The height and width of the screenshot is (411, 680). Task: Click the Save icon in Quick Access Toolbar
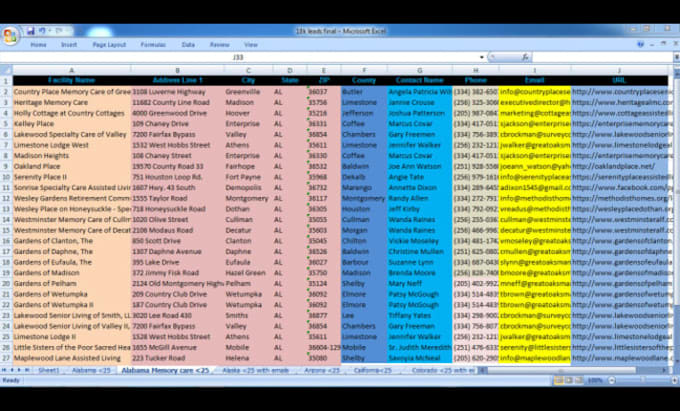(x=30, y=31)
